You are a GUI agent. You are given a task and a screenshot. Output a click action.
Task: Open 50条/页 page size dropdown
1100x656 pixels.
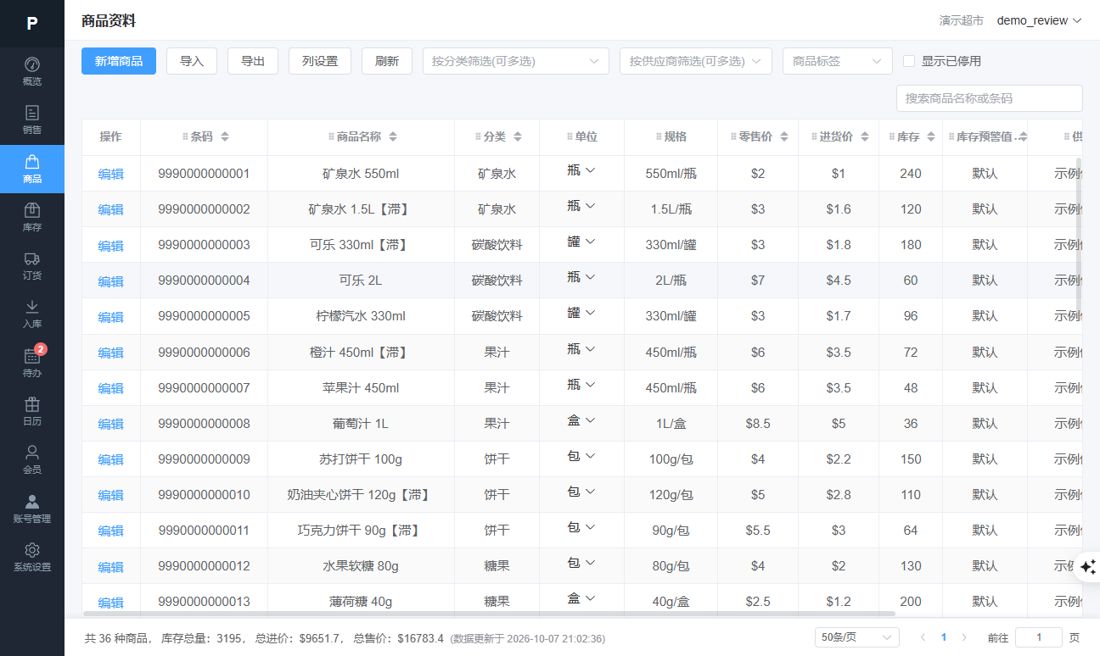[857, 637]
